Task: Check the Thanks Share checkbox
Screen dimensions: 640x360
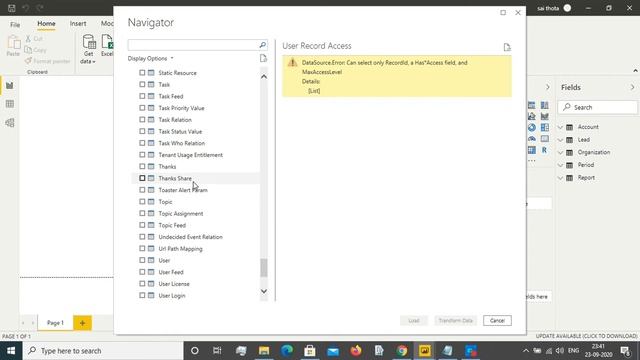Action: (142, 178)
